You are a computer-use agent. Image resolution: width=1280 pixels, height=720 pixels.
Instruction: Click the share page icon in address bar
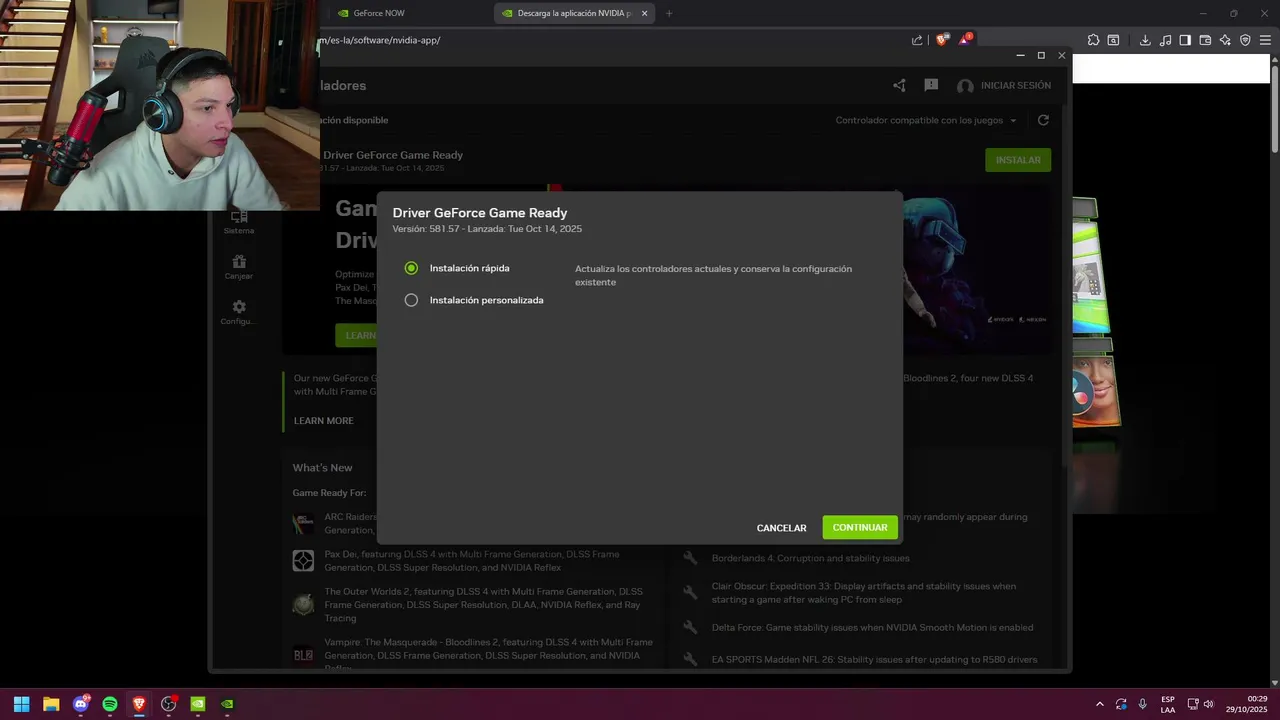click(x=917, y=40)
